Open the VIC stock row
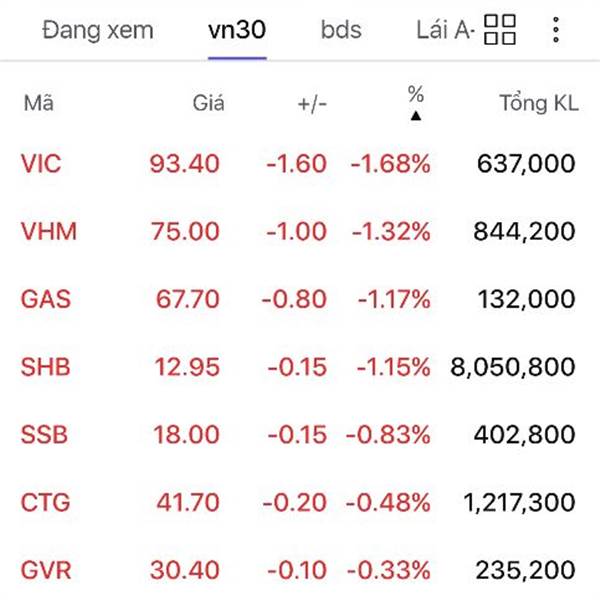The height and width of the screenshot is (600, 600). pyautogui.click(x=300, y=164)
